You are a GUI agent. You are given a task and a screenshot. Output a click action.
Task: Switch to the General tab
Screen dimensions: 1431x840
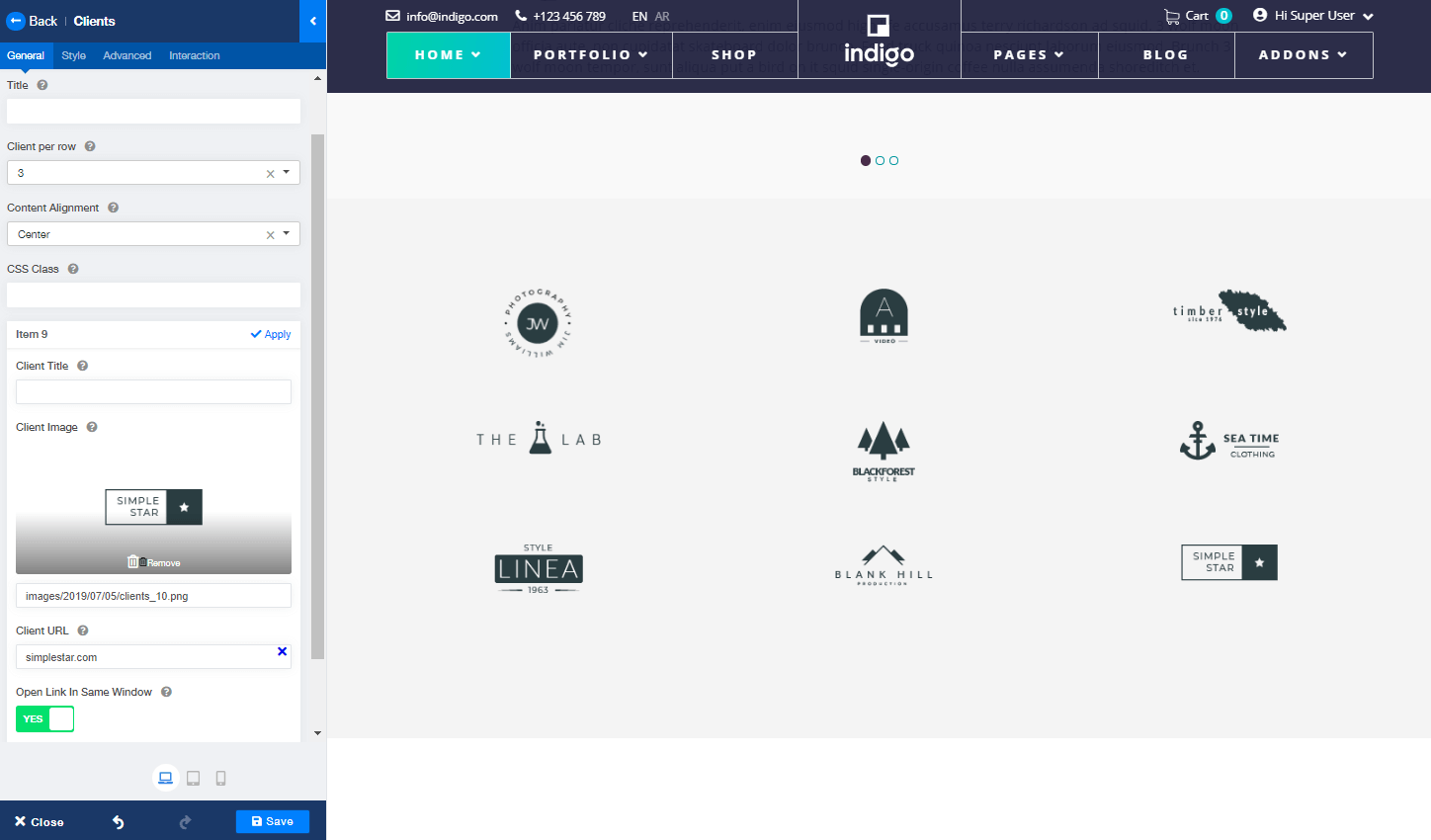click(26, 55)
